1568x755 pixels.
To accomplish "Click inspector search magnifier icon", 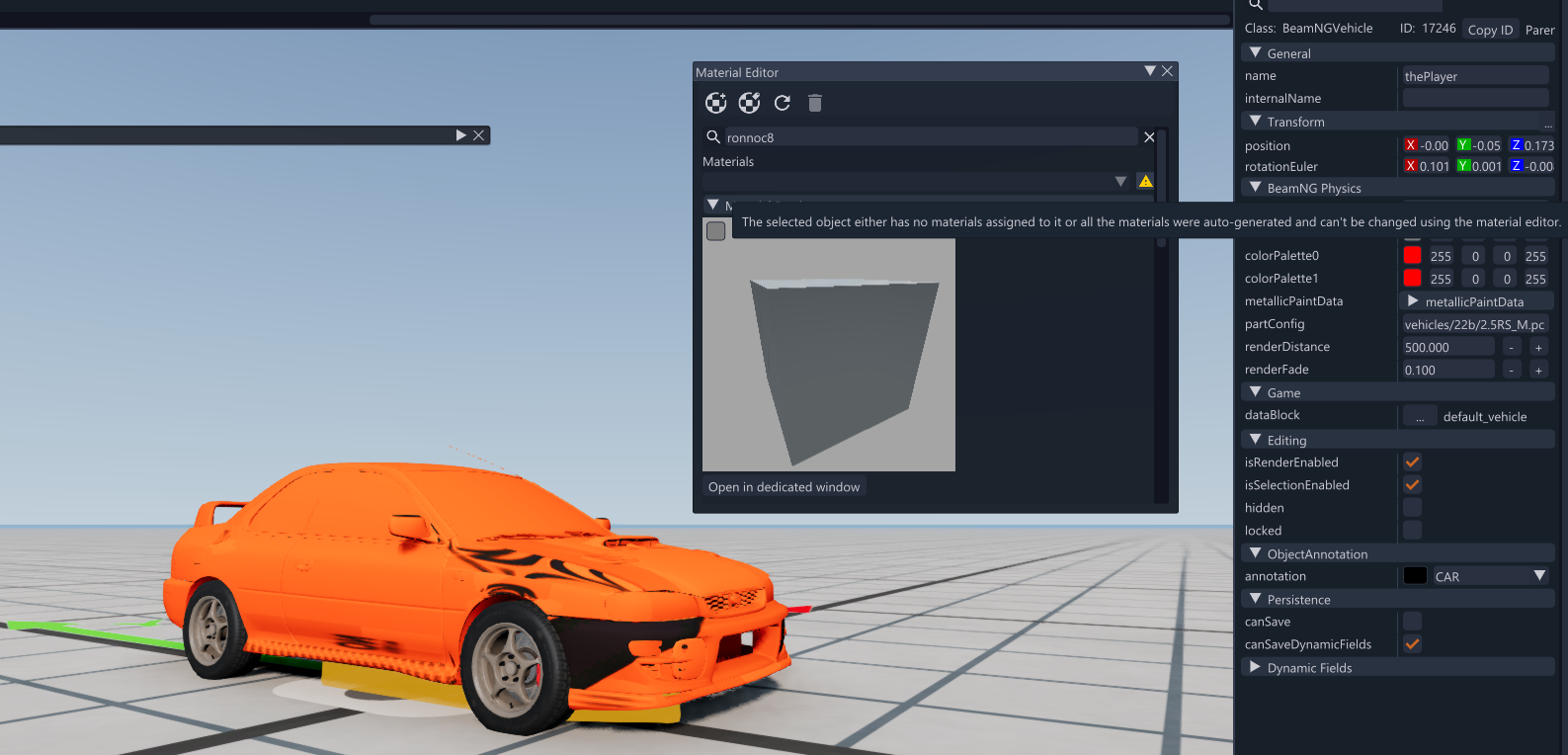I will pyautogui.click(x=1256, y=4).
